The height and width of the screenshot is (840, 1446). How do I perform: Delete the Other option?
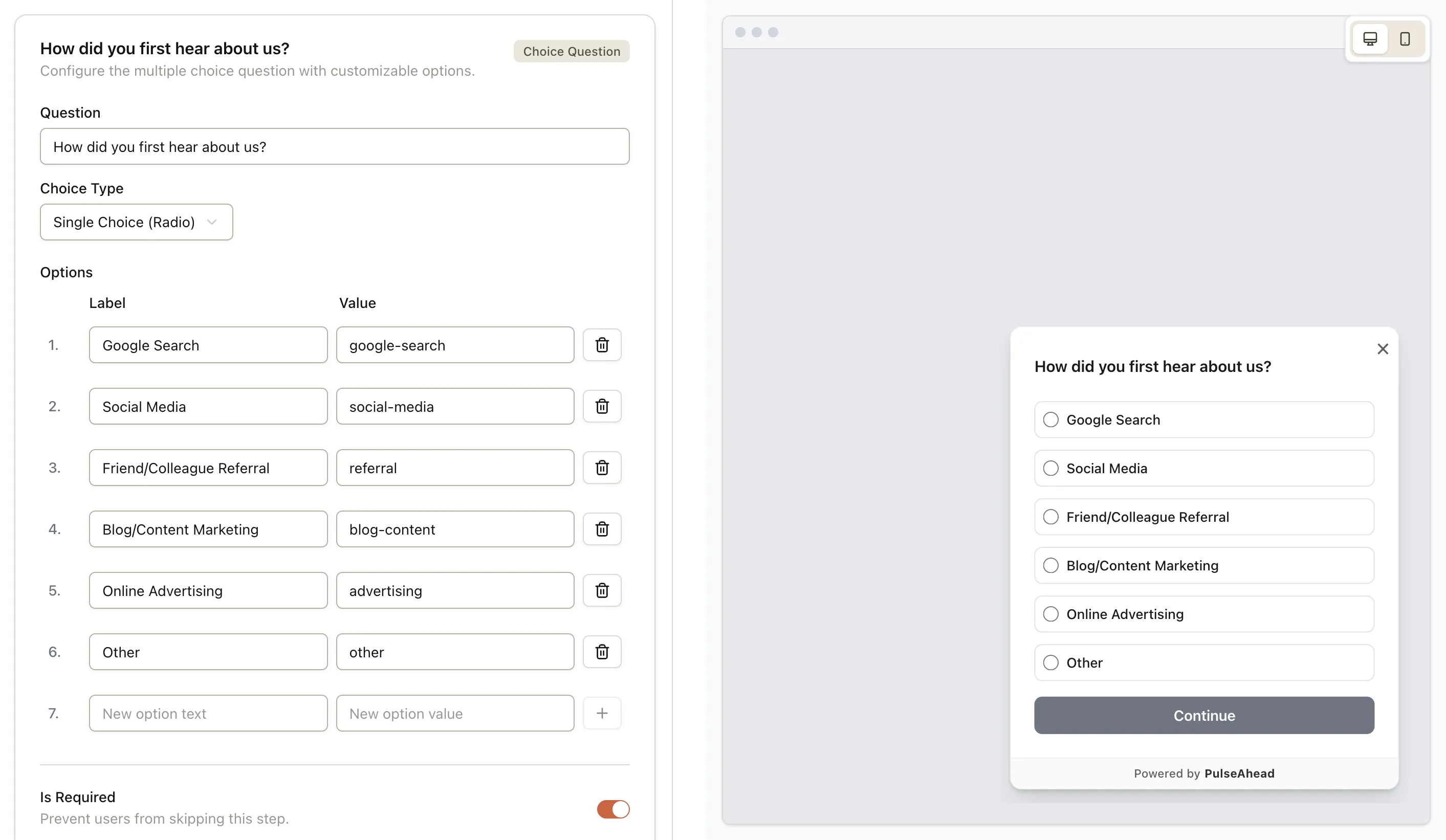tap(602, 652)
